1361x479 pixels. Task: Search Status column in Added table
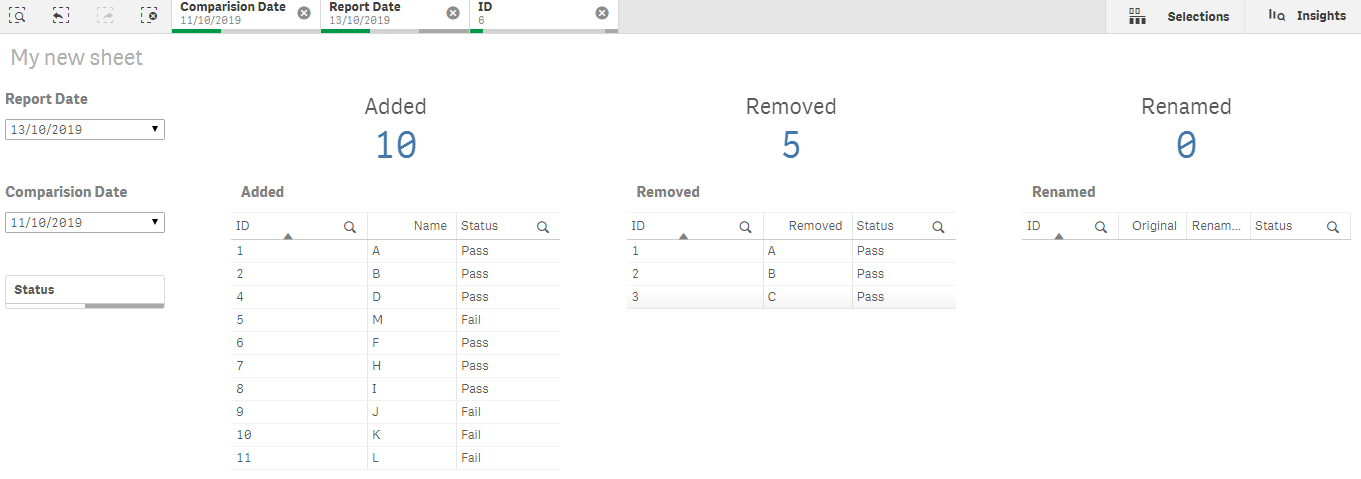543,227
